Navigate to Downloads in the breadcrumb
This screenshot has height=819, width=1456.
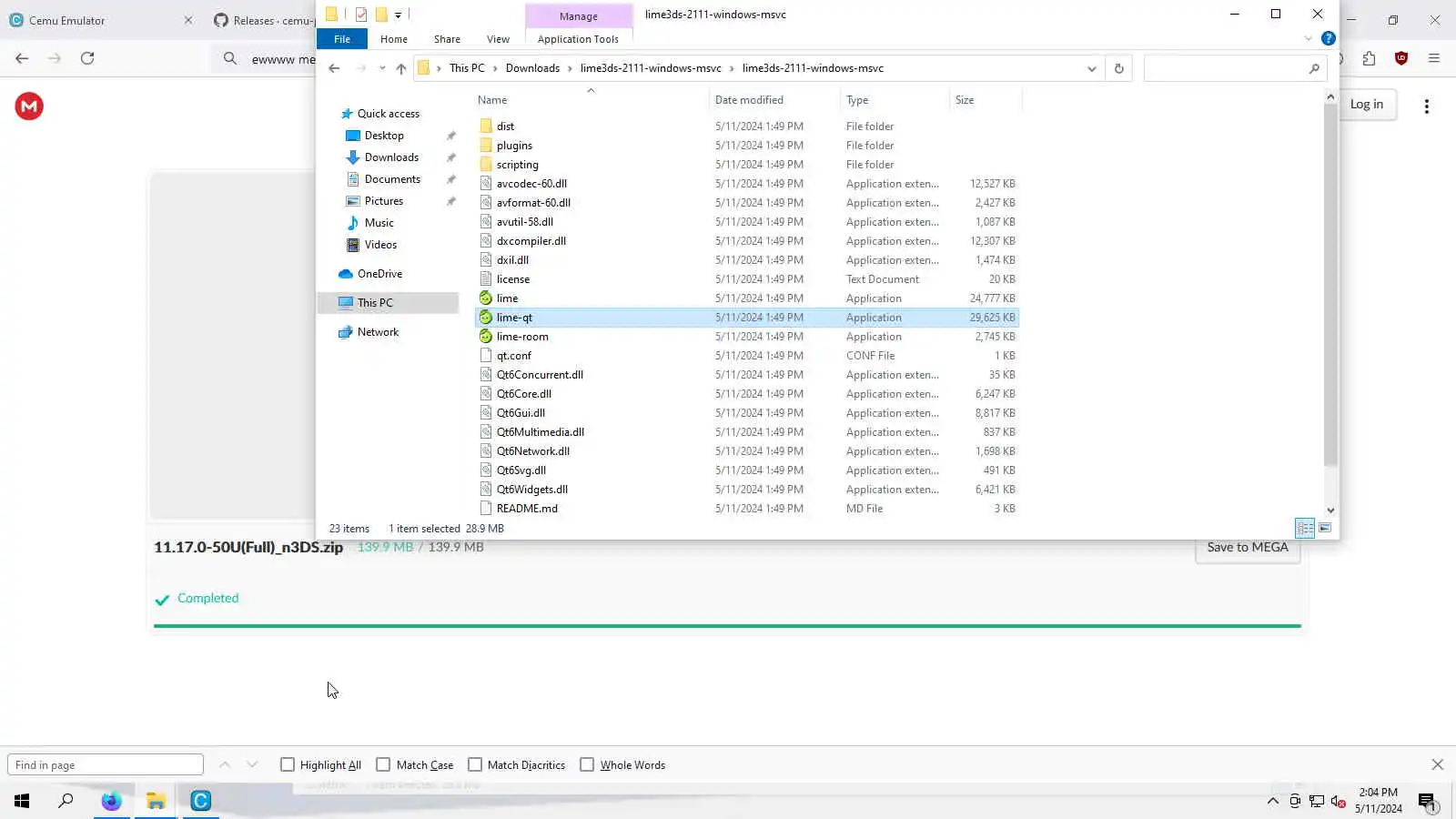532,68
